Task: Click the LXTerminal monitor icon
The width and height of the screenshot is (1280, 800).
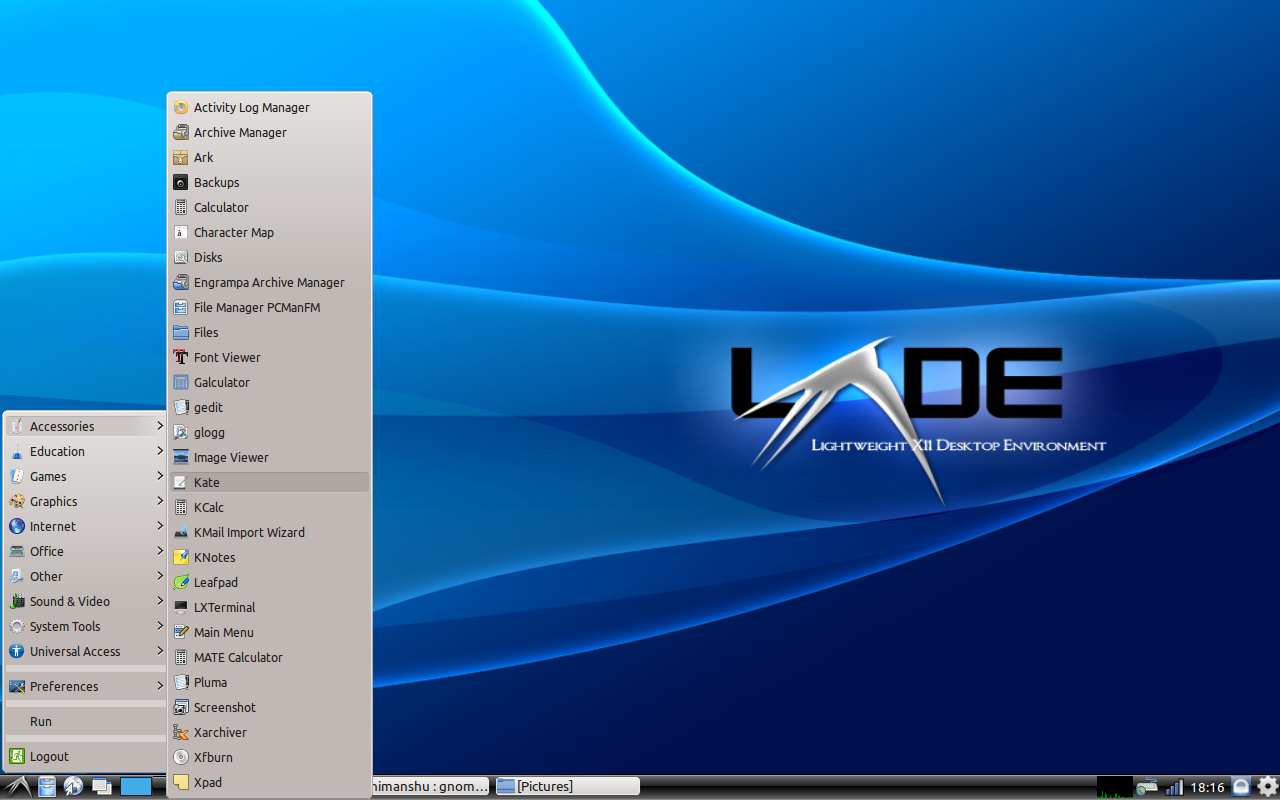Action: pos(180,607)
